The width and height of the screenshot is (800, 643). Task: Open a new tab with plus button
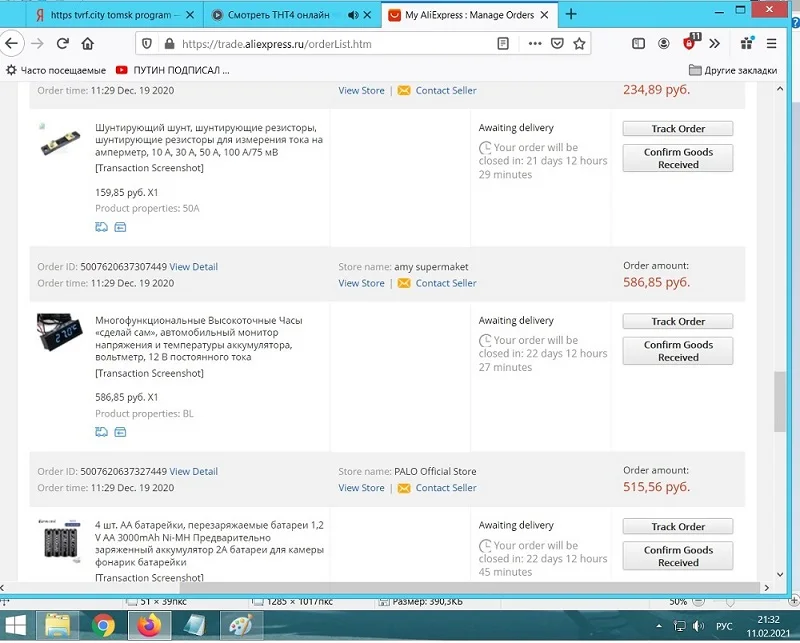[571, 14]
